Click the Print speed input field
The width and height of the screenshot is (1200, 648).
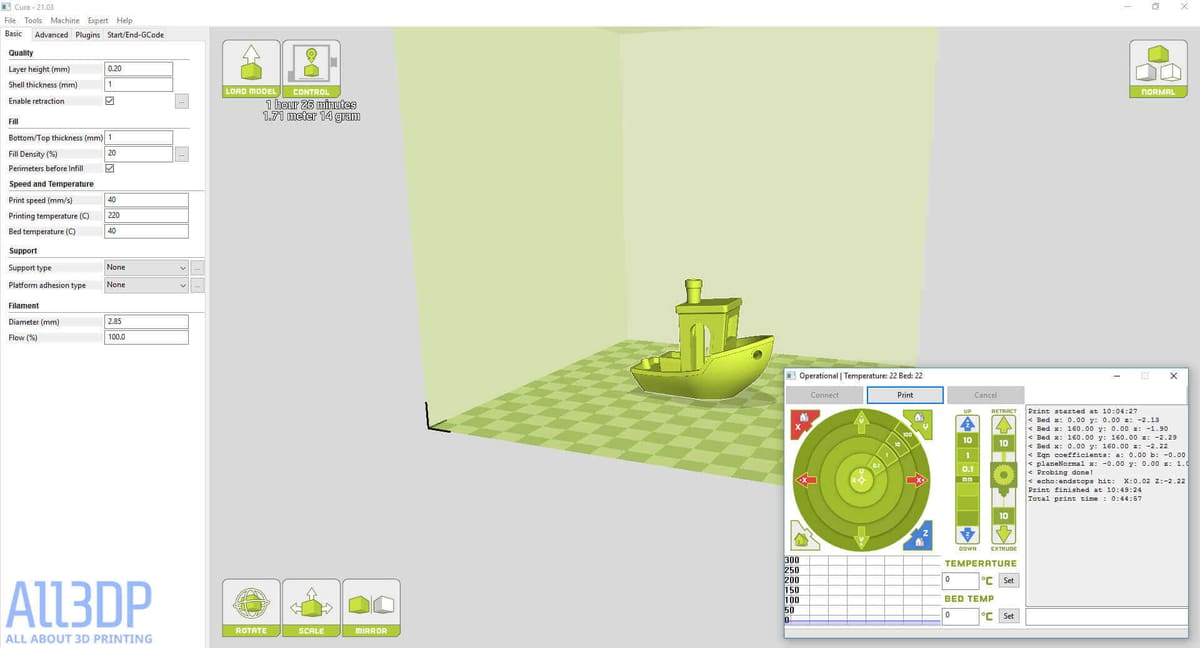click(x=146, y=199)
